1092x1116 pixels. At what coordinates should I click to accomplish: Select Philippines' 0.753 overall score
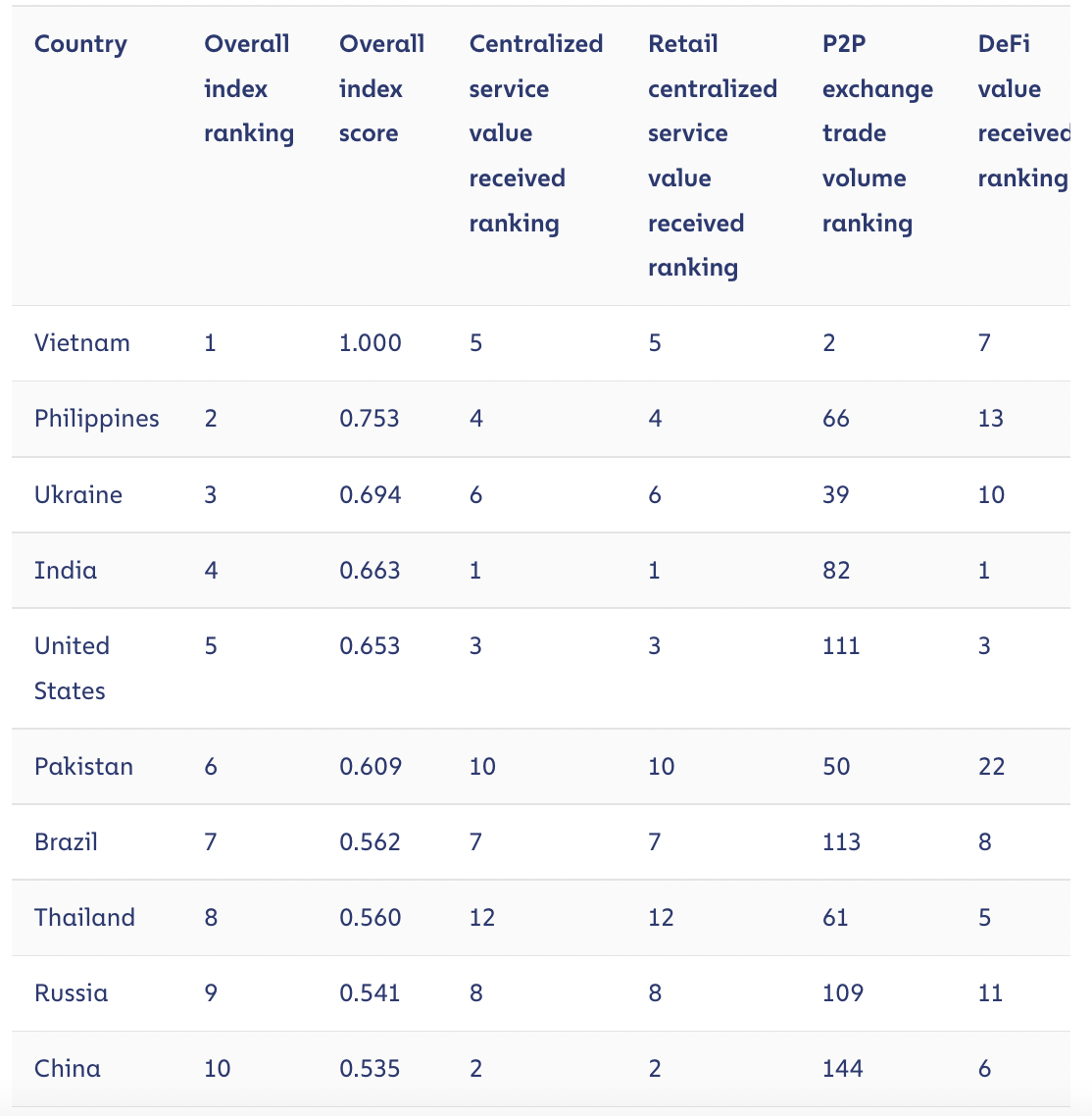(370, 419)
